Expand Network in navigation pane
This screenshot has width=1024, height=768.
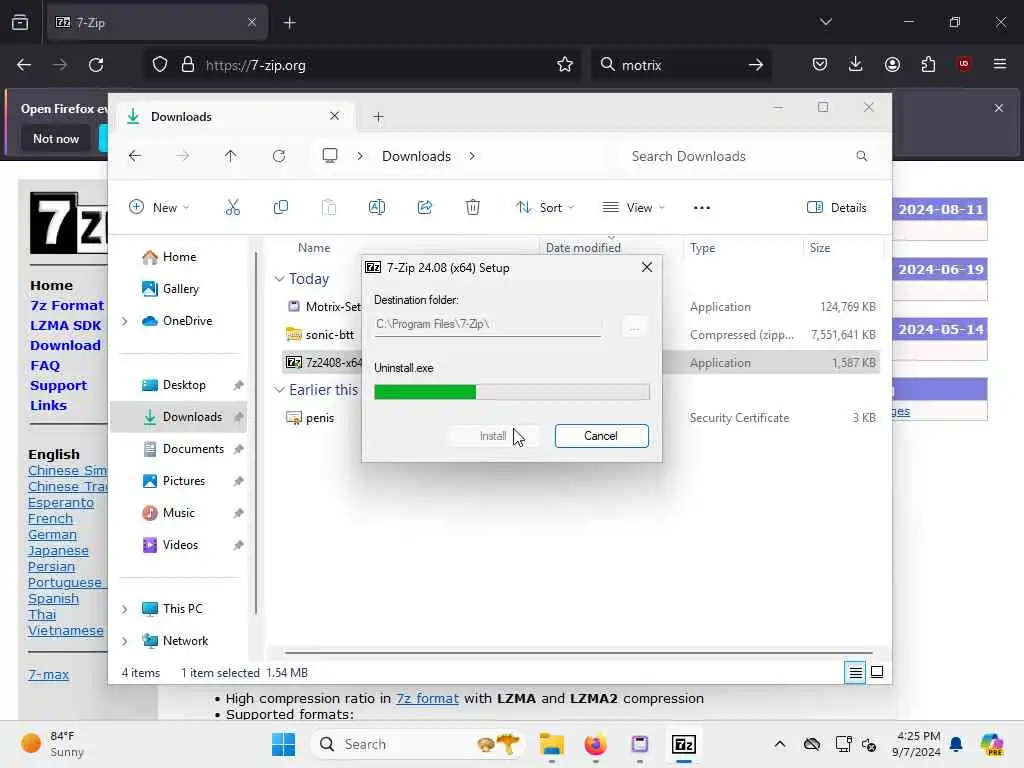point(125,641)
